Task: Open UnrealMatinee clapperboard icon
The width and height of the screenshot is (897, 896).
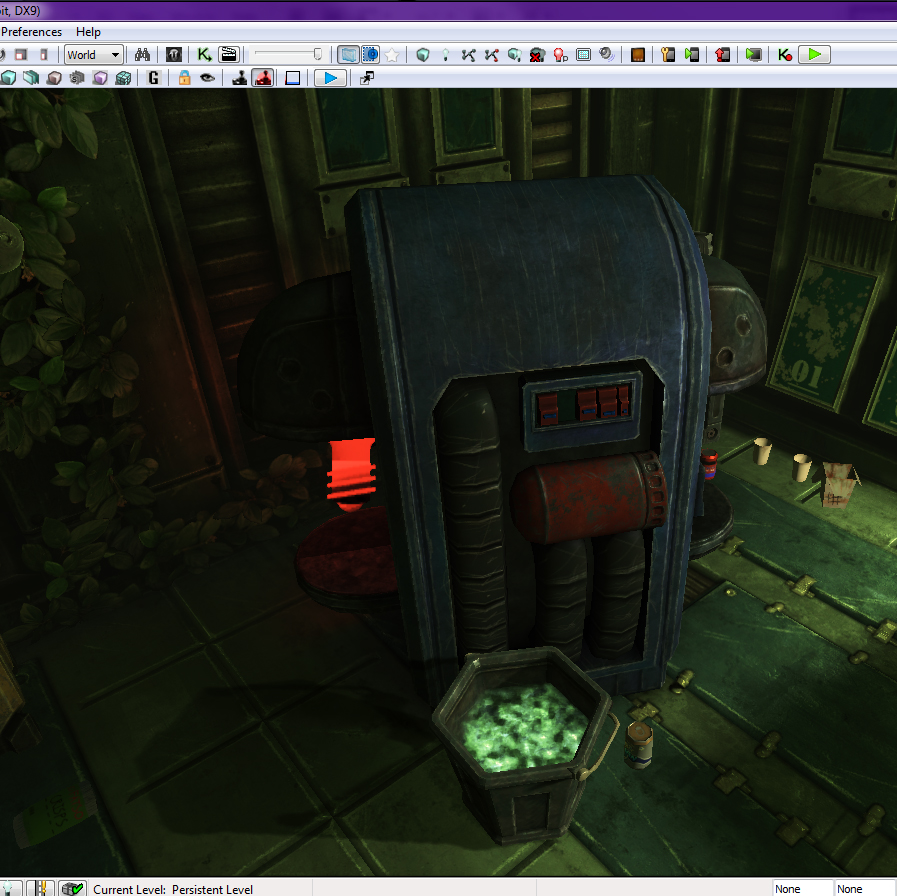Action: pos(228,55)
